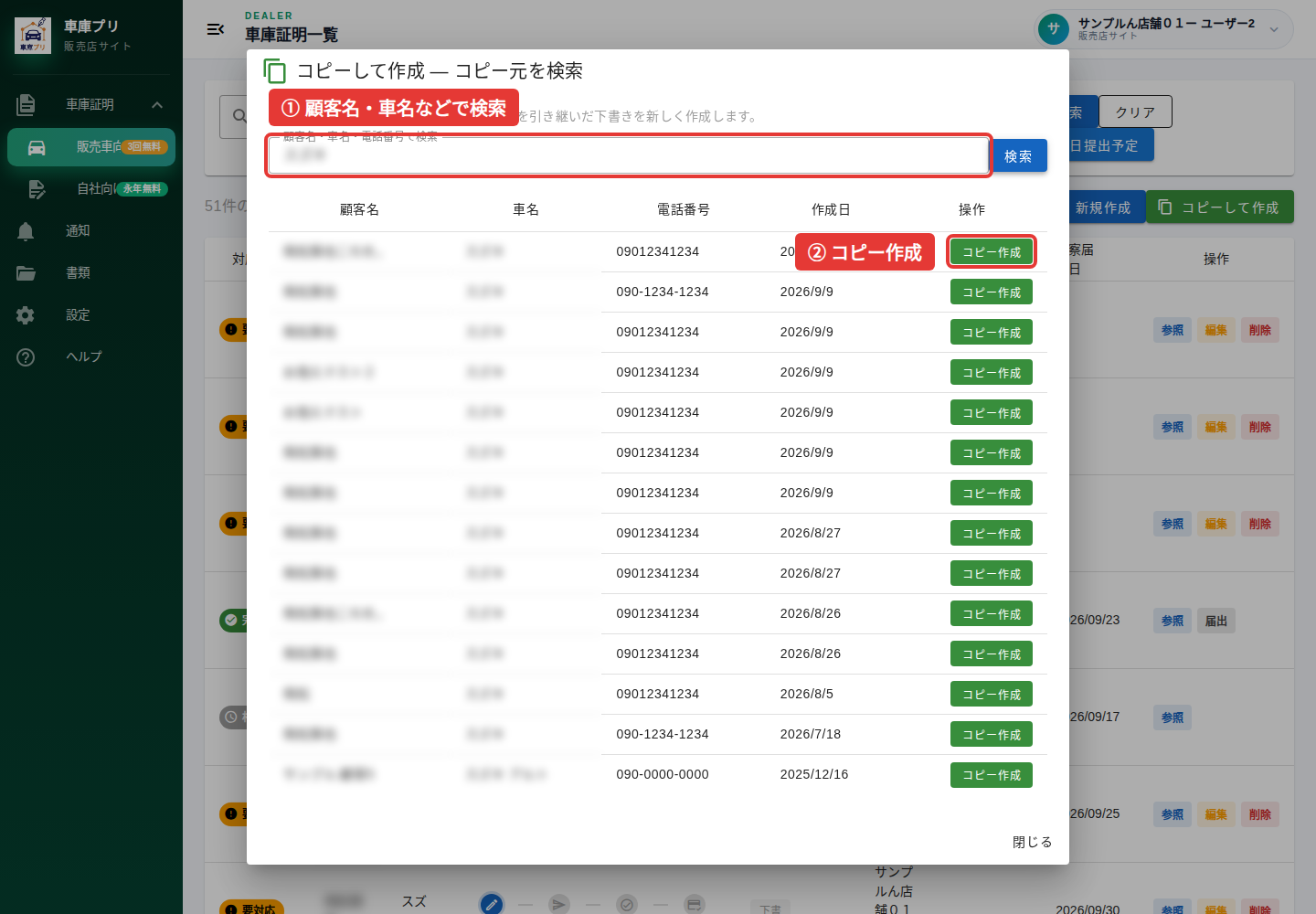The width and height of the screenshot is (1316, 914).
Task: Click the 自社向け edit-document icon in sidebar
Action: (37, 189)
